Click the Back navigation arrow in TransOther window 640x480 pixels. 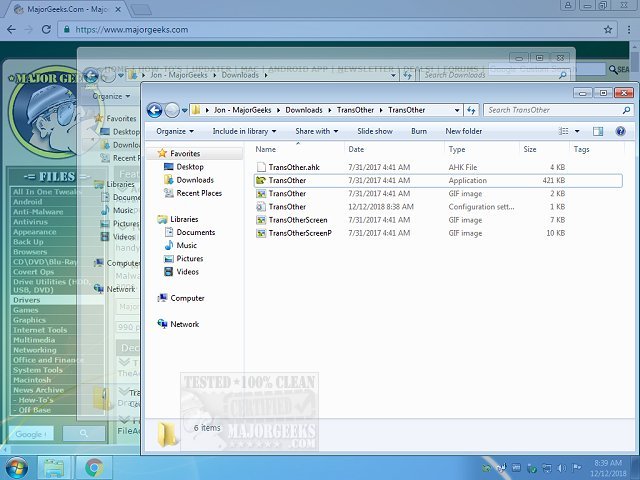click(154, 110)
